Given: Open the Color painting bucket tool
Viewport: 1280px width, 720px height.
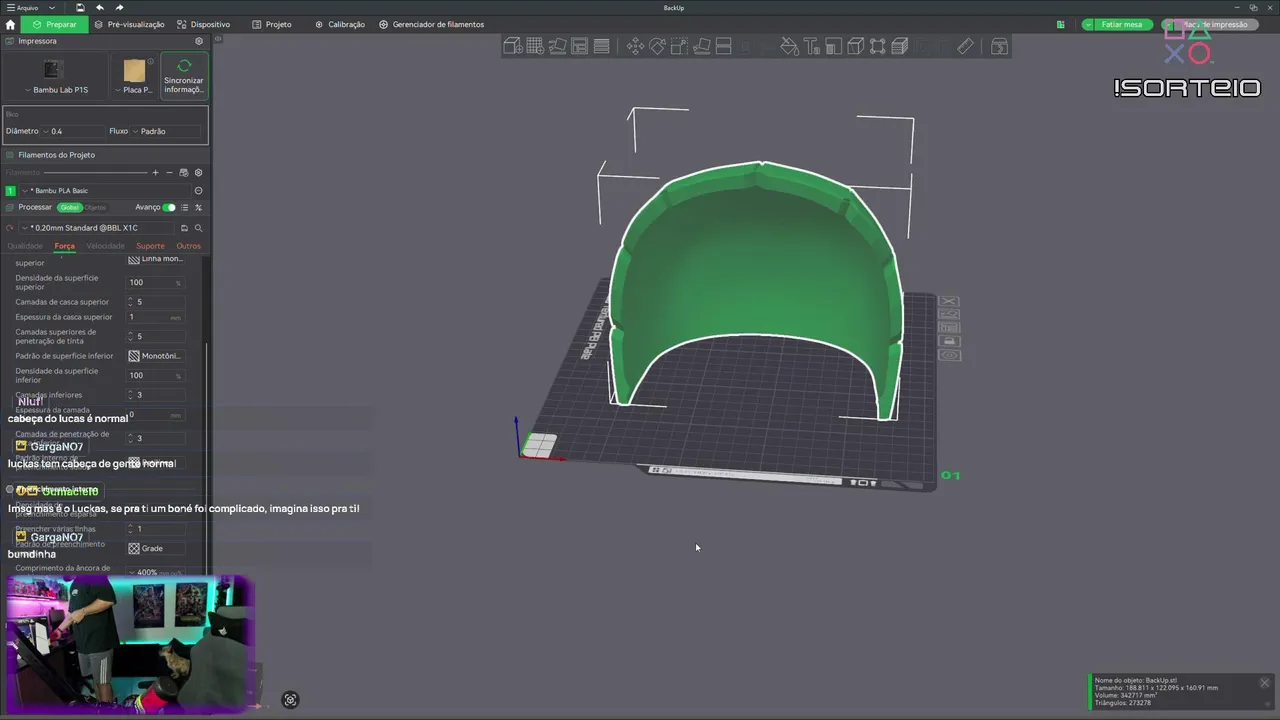Looking at the screenshot, I should click(790, 46).
